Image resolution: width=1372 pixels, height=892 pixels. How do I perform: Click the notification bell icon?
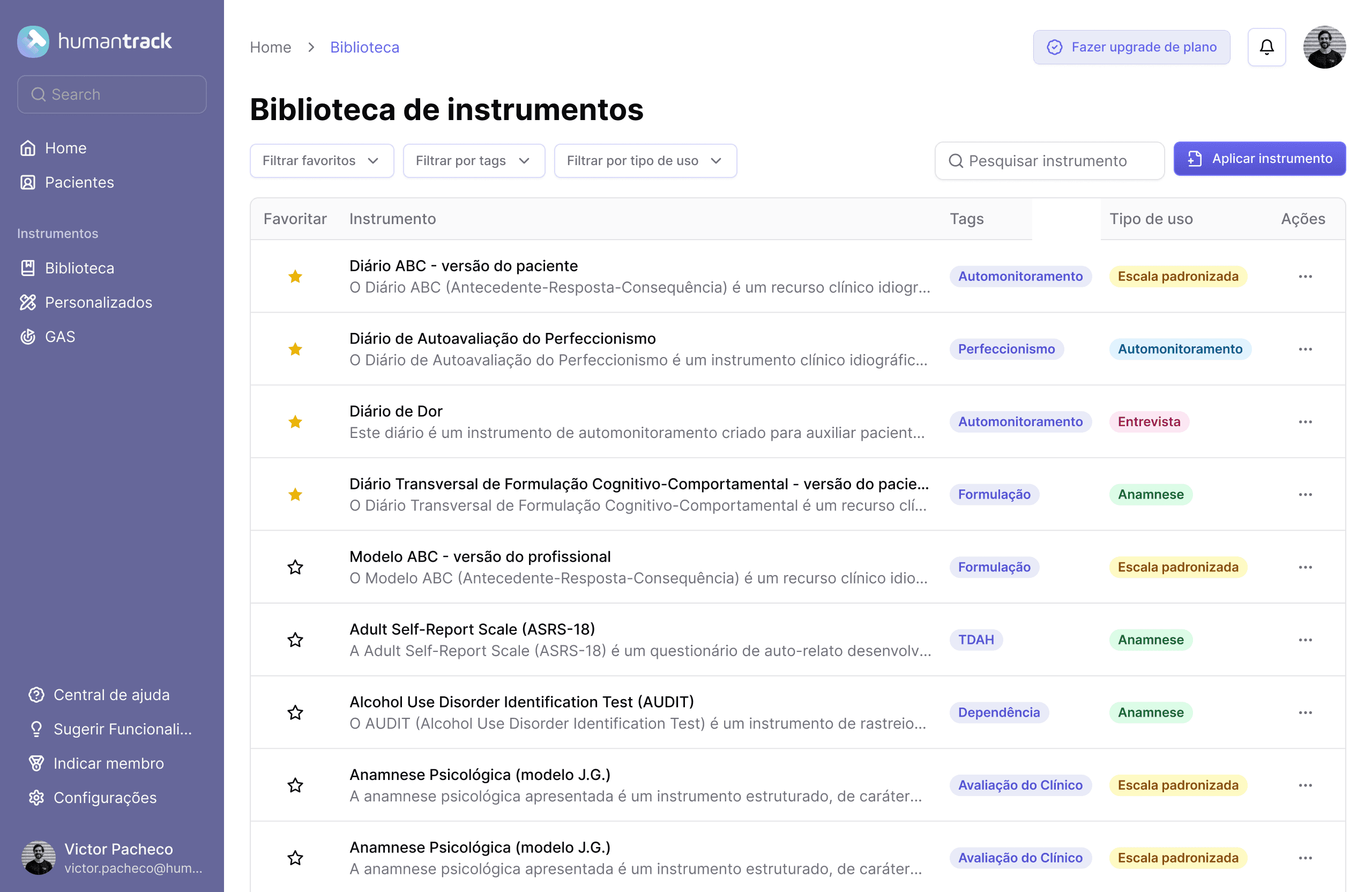pos(1266,47)
